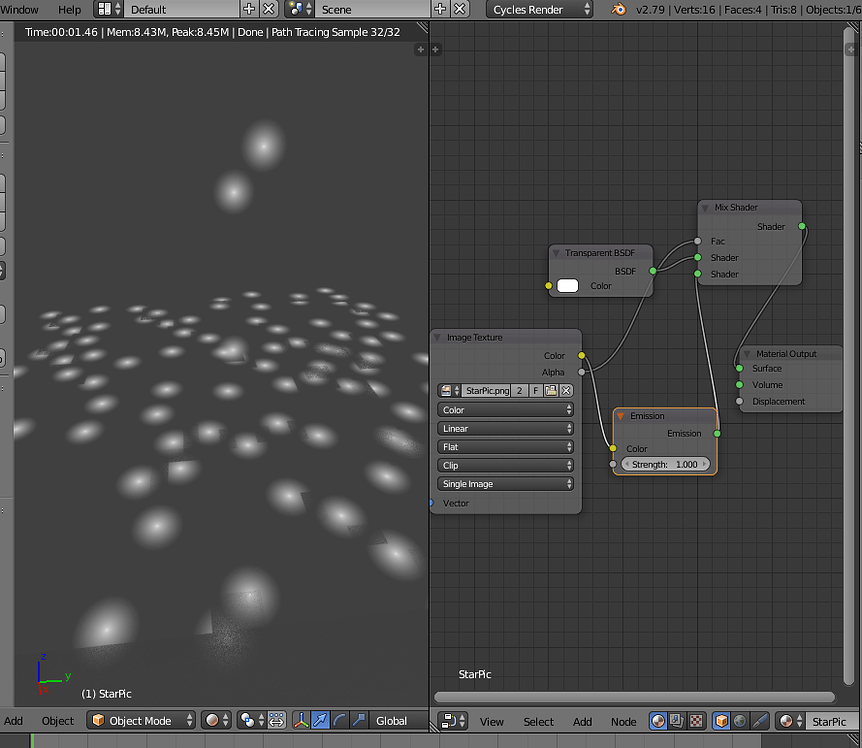The image size is (862, 748).
Task: Open material browser icon beside StarPic
Action: coord(790,721)
